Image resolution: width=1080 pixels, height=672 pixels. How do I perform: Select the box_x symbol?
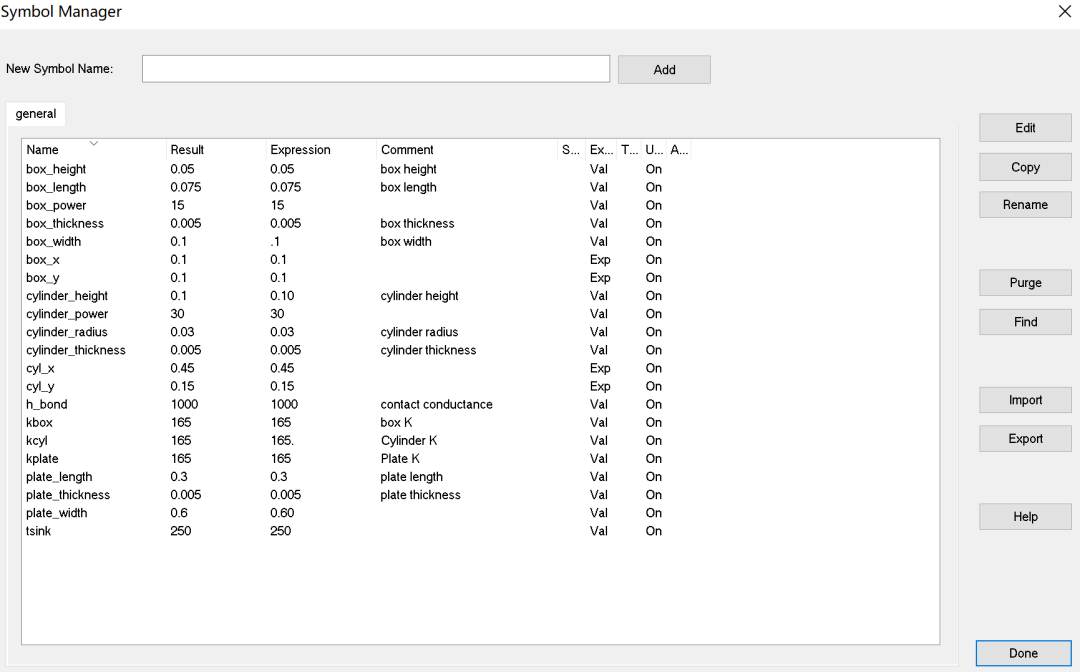pos(43,260)
